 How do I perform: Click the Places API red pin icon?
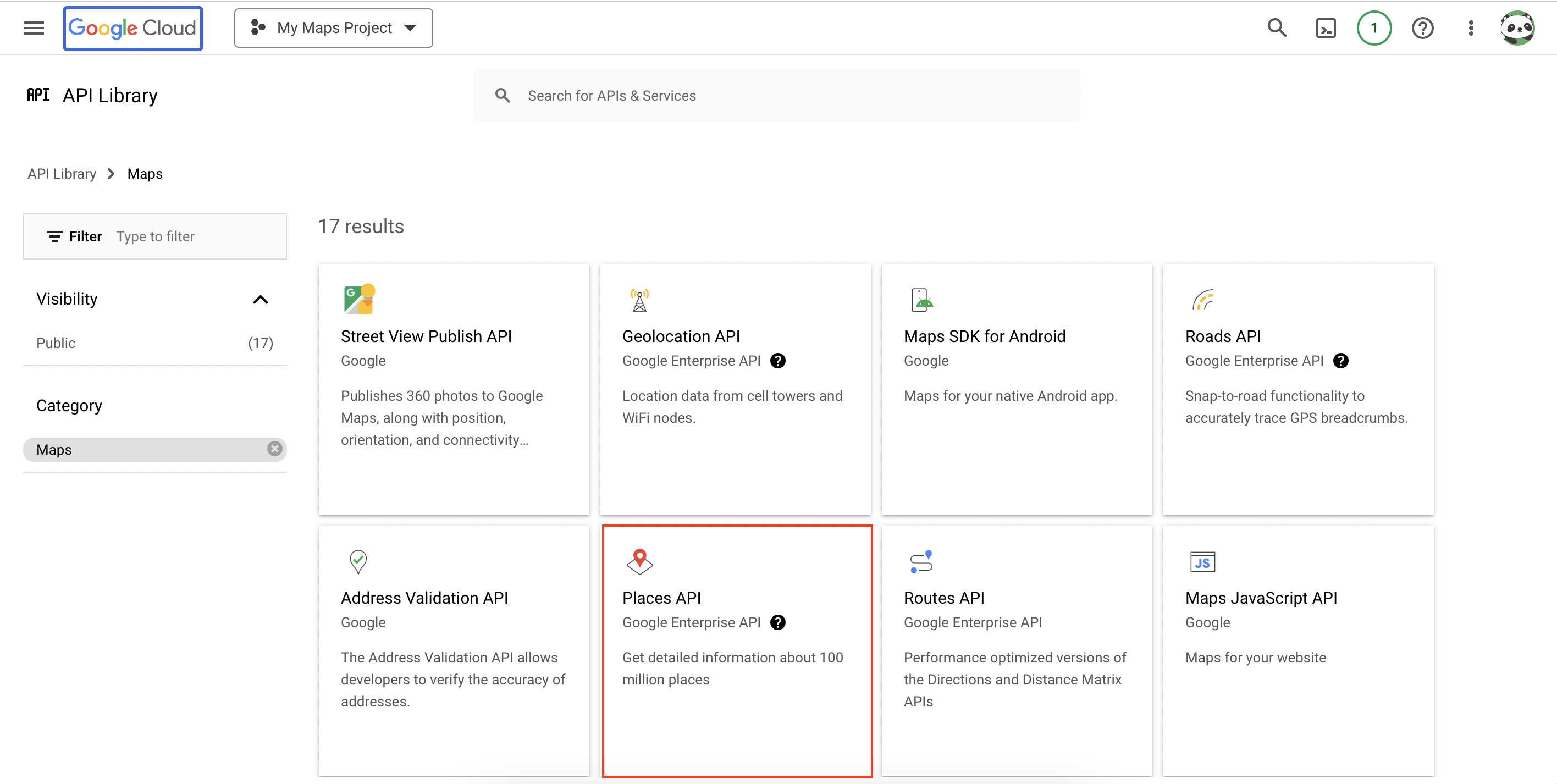click(x=639, y=561)
